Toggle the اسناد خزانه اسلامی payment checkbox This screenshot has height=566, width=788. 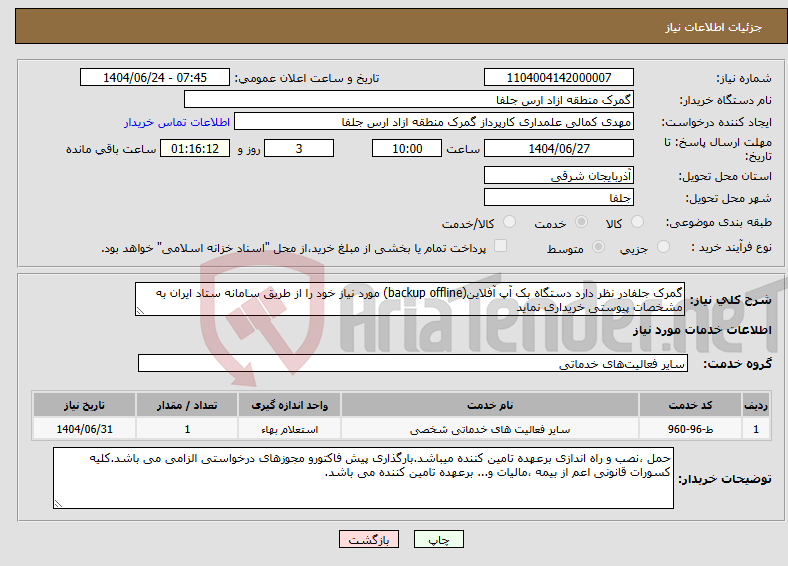click(x=501, y=245)
